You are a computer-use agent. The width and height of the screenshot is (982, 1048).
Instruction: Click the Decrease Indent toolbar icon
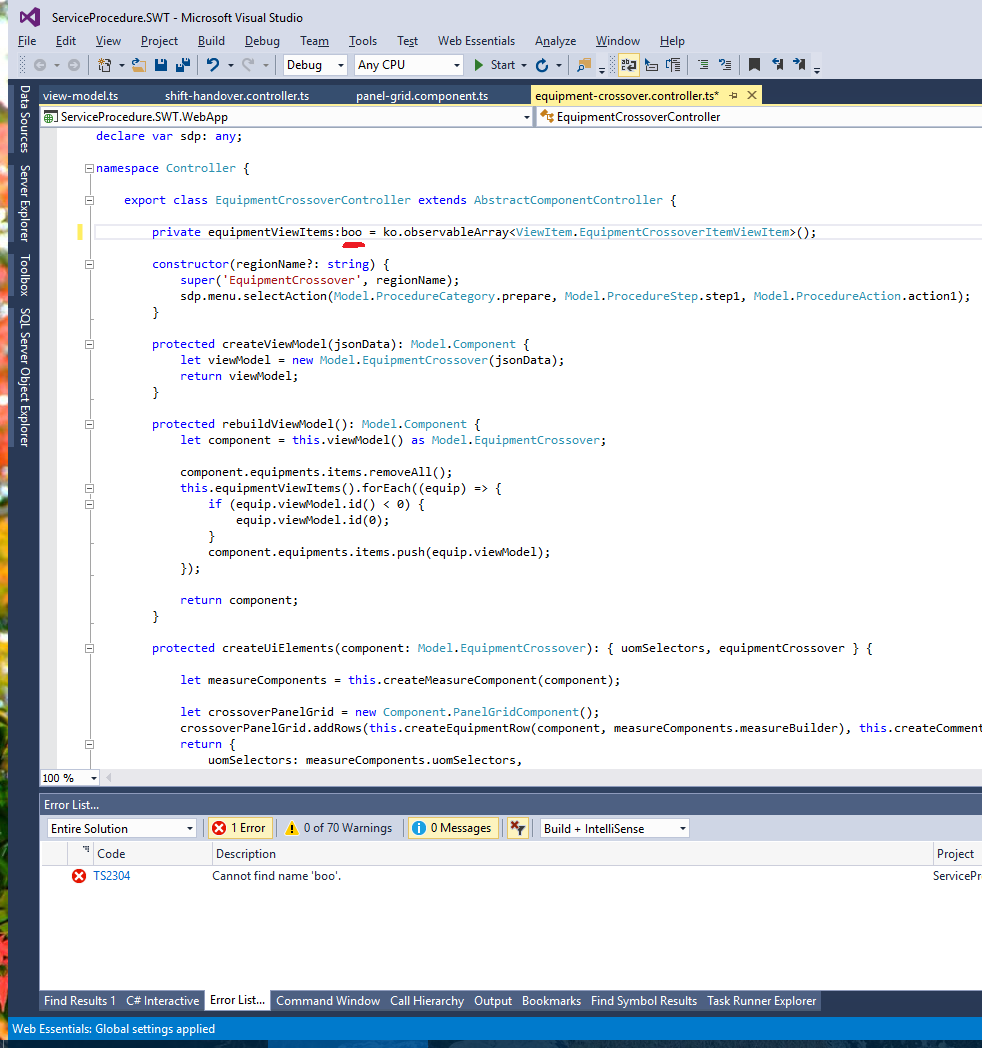coord(652,65)
